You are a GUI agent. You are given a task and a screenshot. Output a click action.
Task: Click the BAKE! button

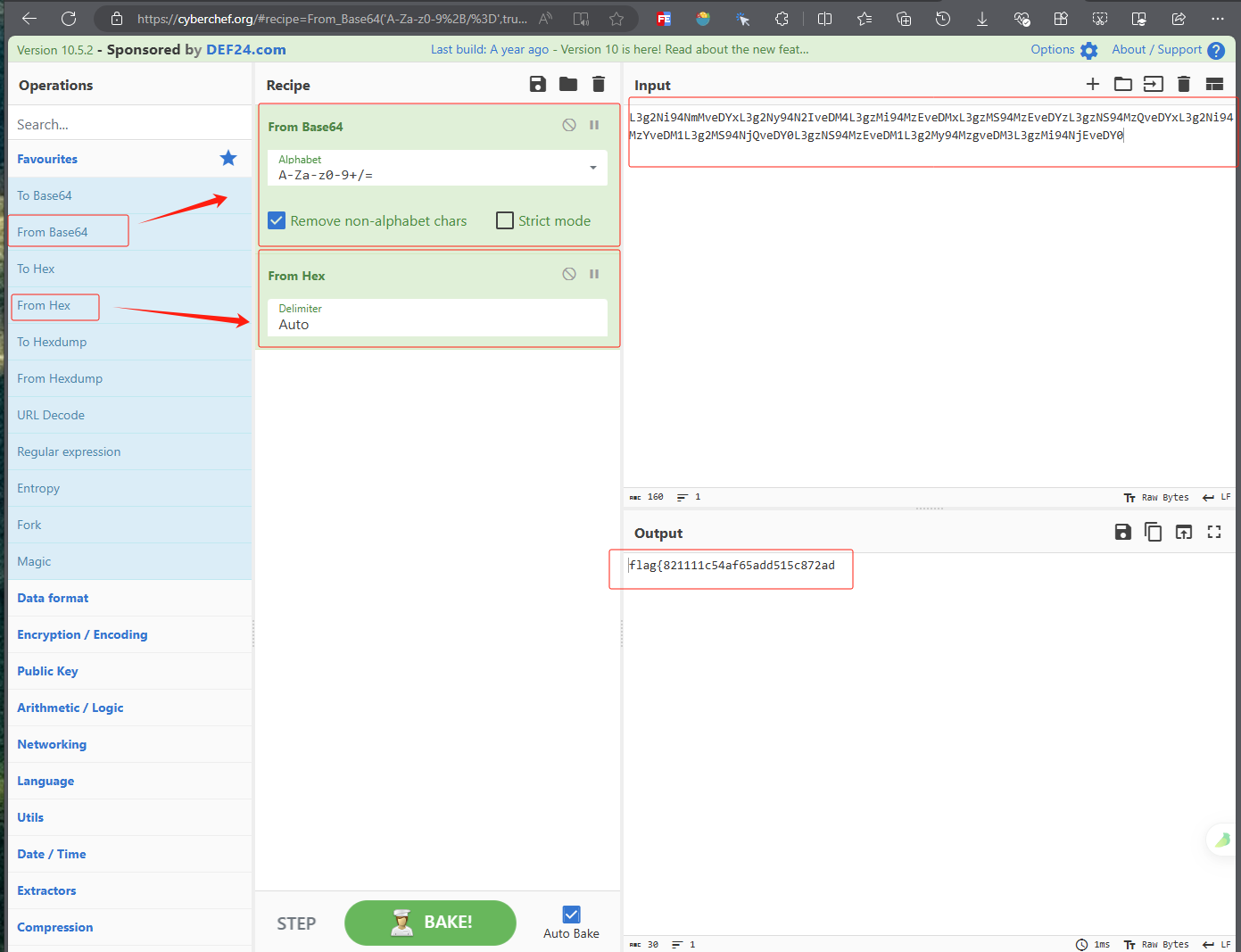pyautogui.click(x=430, y=923)
